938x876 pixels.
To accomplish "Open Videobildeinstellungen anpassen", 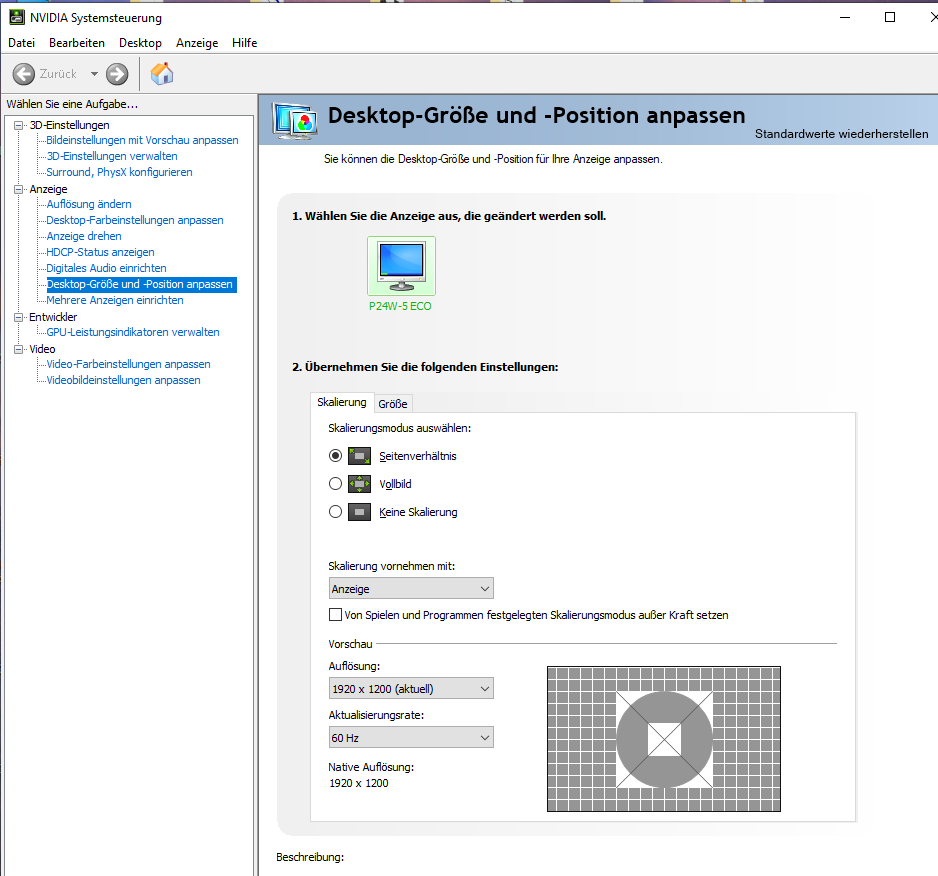I will tap(123, 381).
